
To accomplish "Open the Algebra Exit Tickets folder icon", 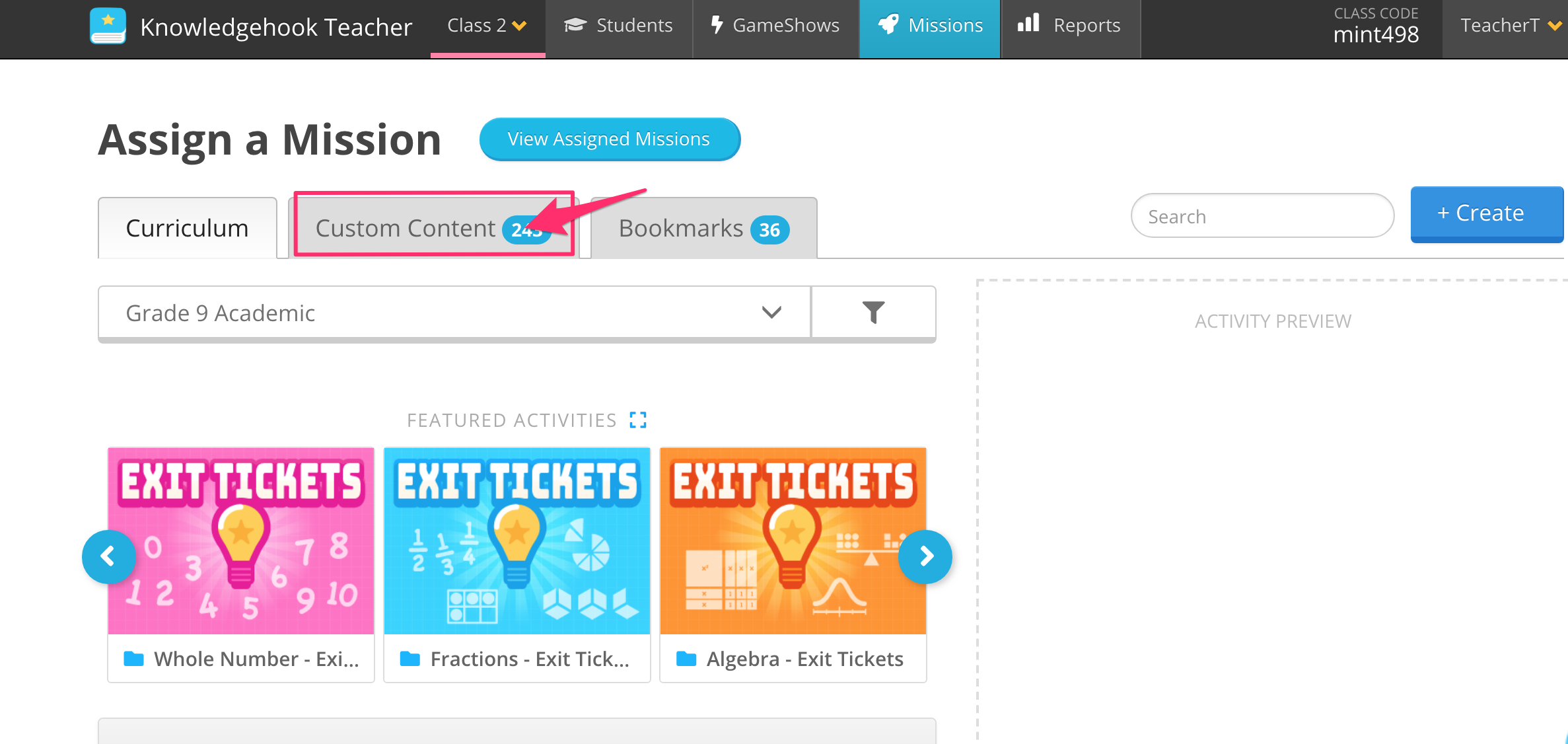I will tap(686, 659).
